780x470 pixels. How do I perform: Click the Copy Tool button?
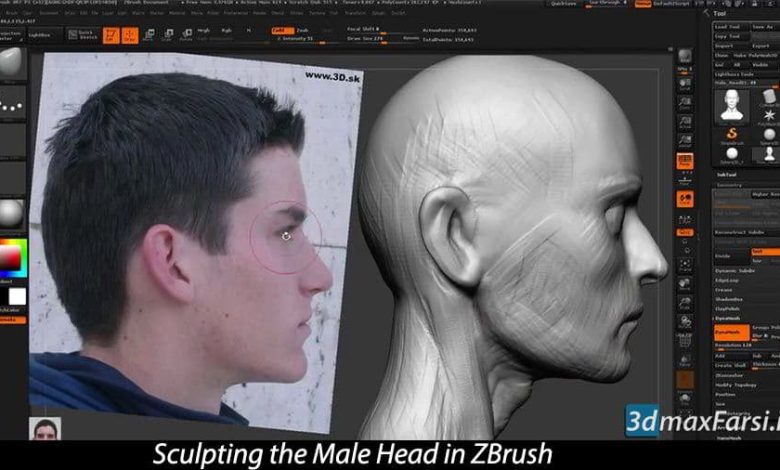point(732,36)
